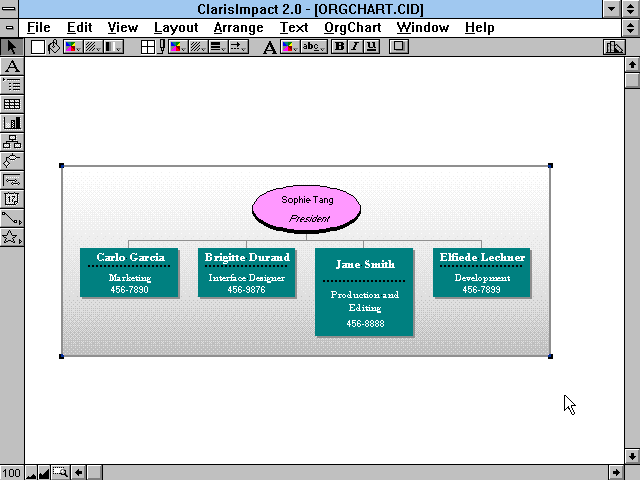Open the line width dropdown
Viewport: 640px width, 480px height.
[218, 47]
